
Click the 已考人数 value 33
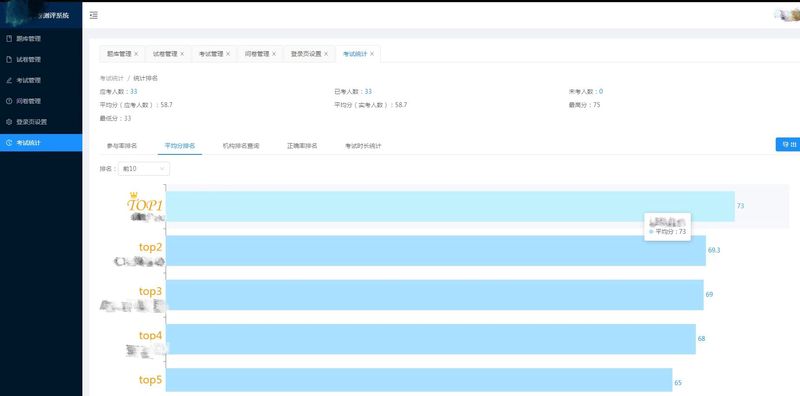click(x=368, y=91)
